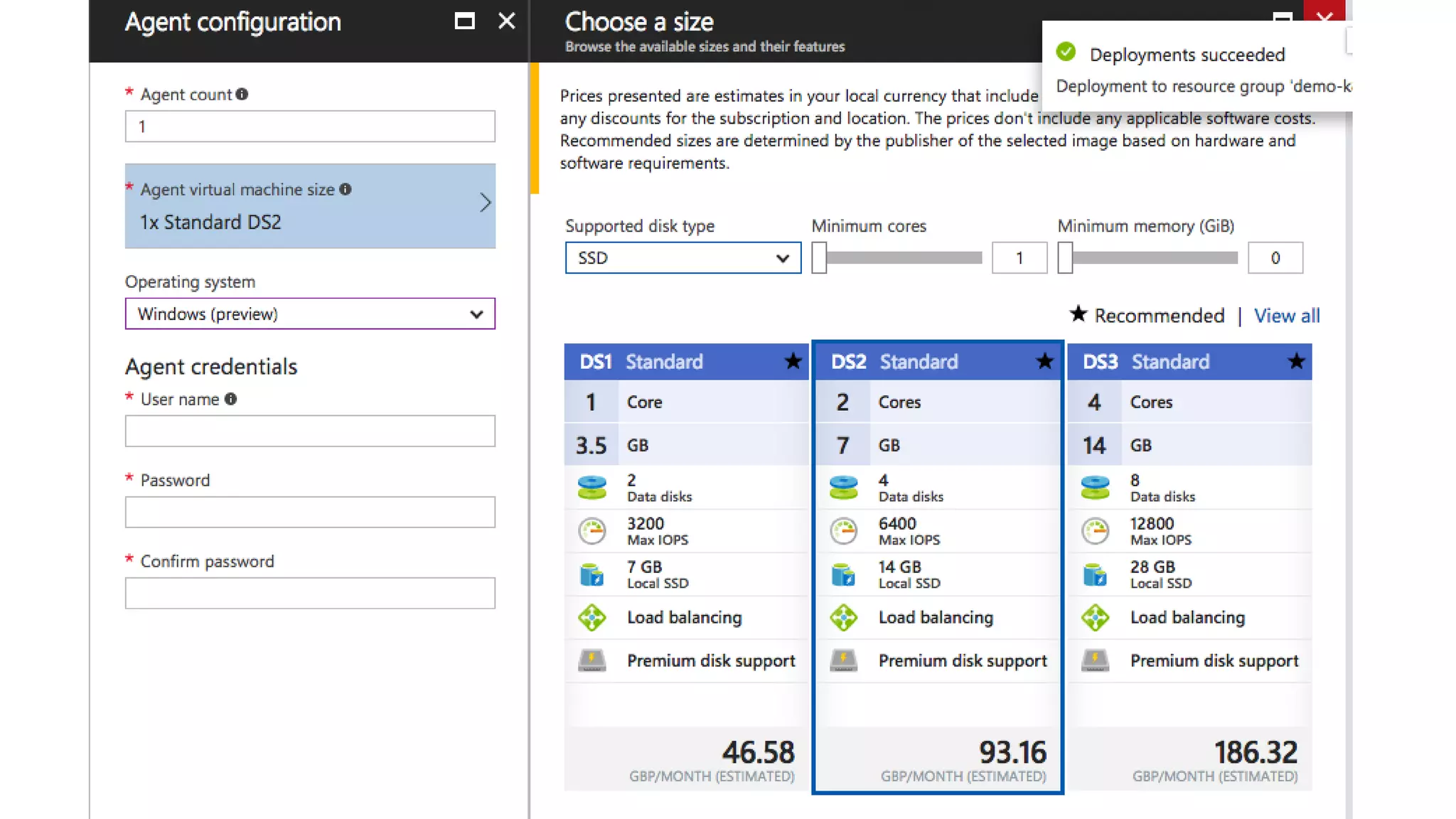Click the DS3 Local SSD icon
Screen dimensions: 1456x819
[x=1095, y=574]
